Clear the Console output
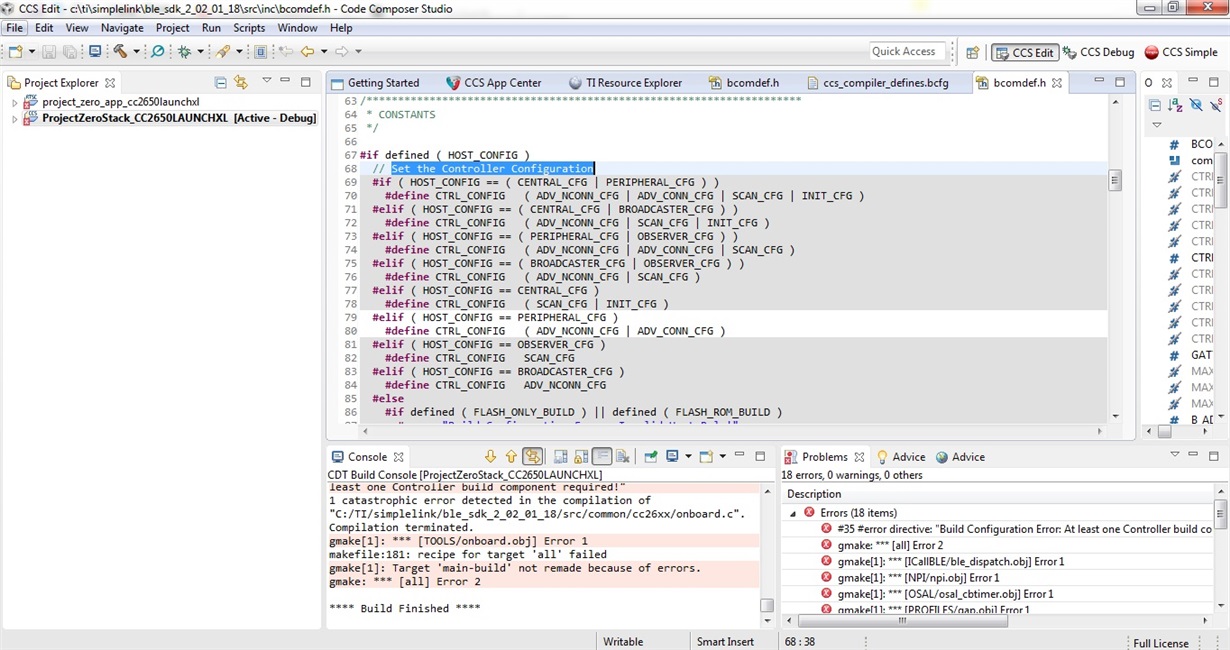This screenshot has width=1230, height=650. [x=623, y=457]
